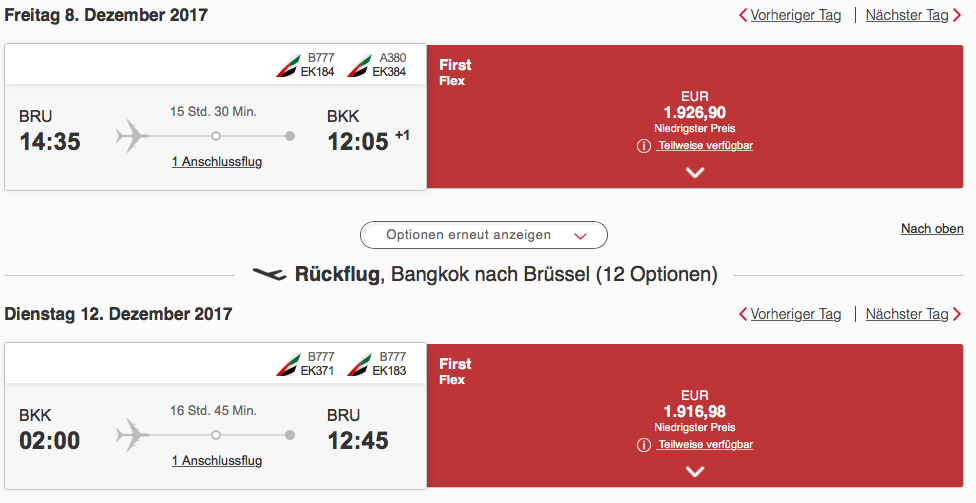Click the Emirates logo next to EK371
The height and width of the screenshot is (503, 976).
(288, 365)
